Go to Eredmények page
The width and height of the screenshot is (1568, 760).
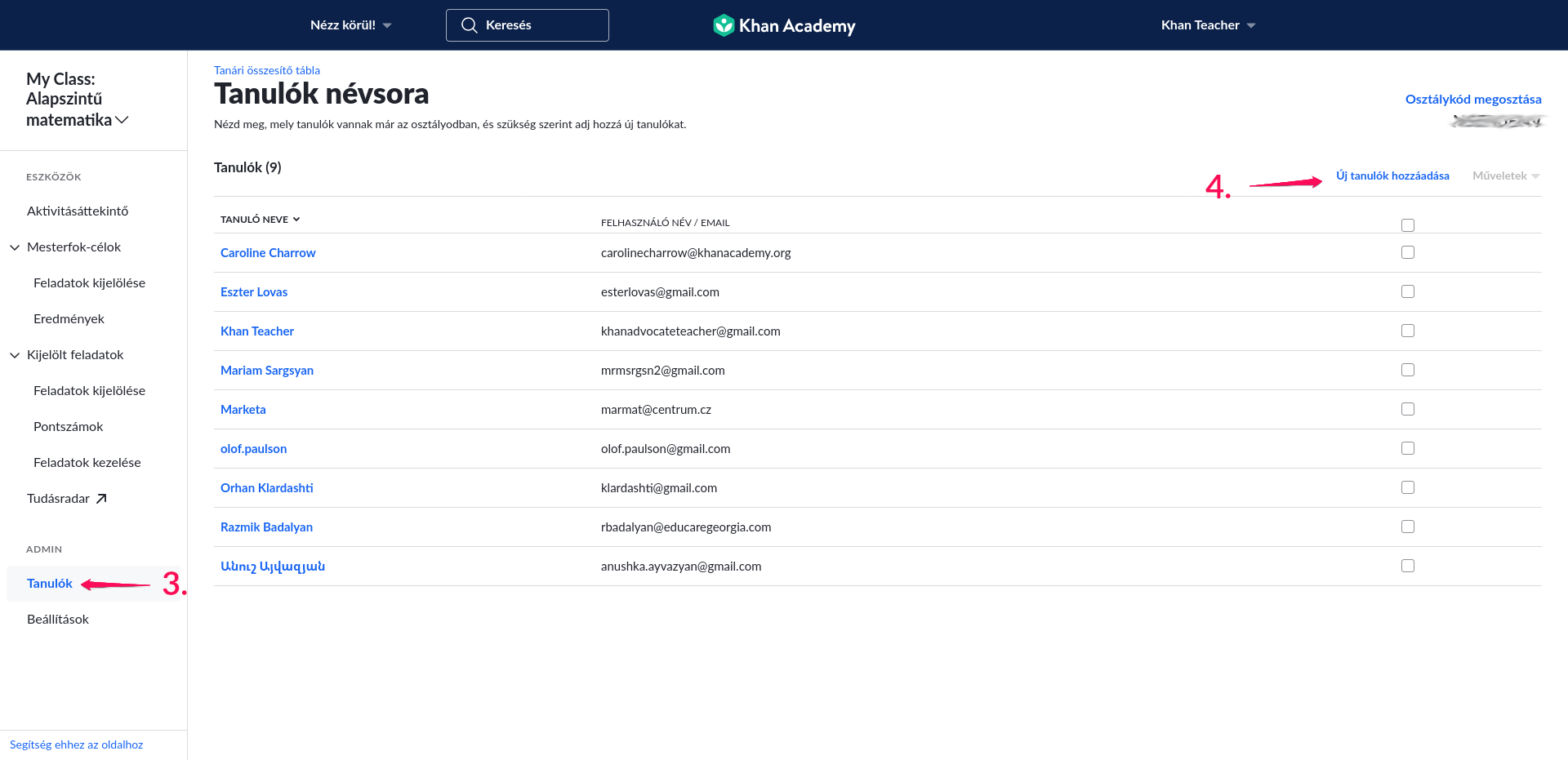69,319
